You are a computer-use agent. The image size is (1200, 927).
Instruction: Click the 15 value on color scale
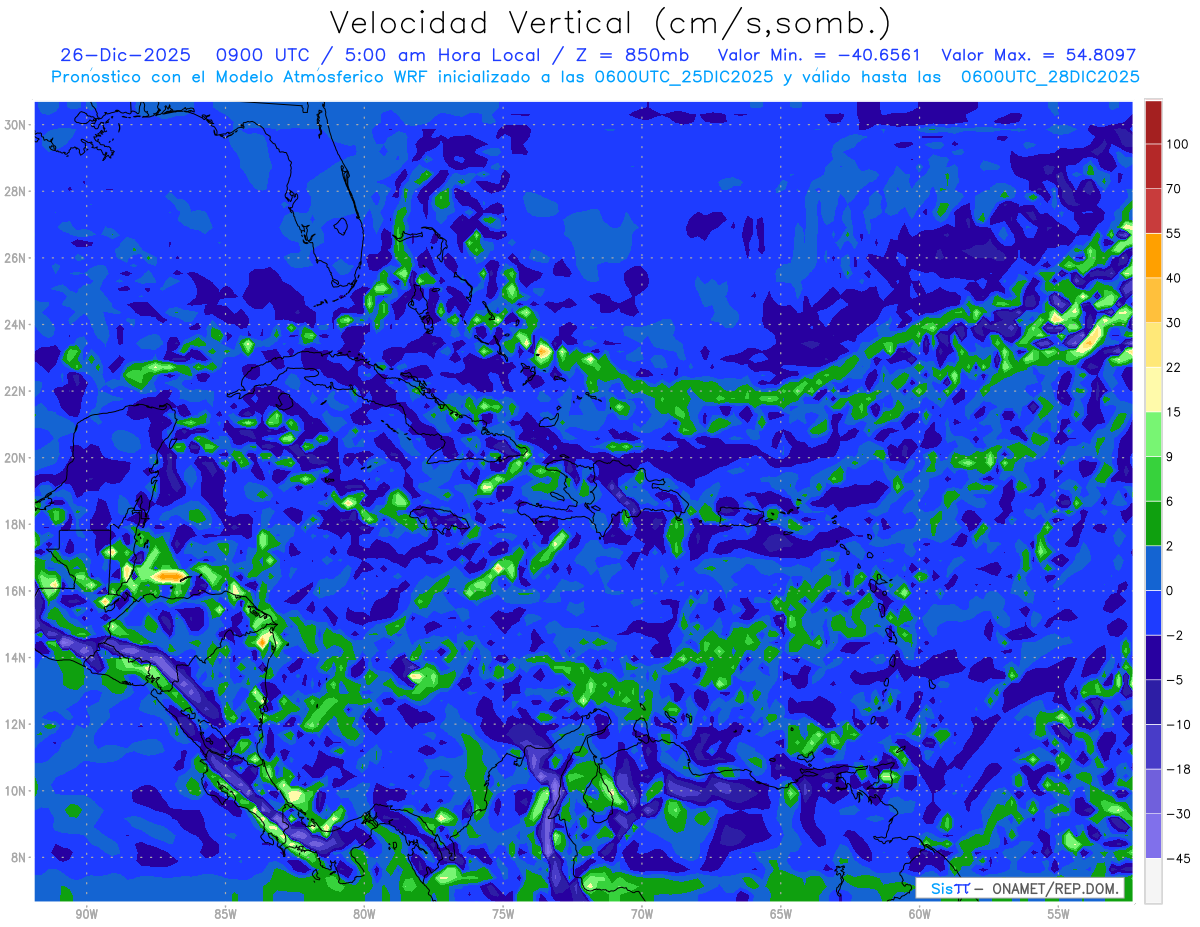pos(1174,413)
